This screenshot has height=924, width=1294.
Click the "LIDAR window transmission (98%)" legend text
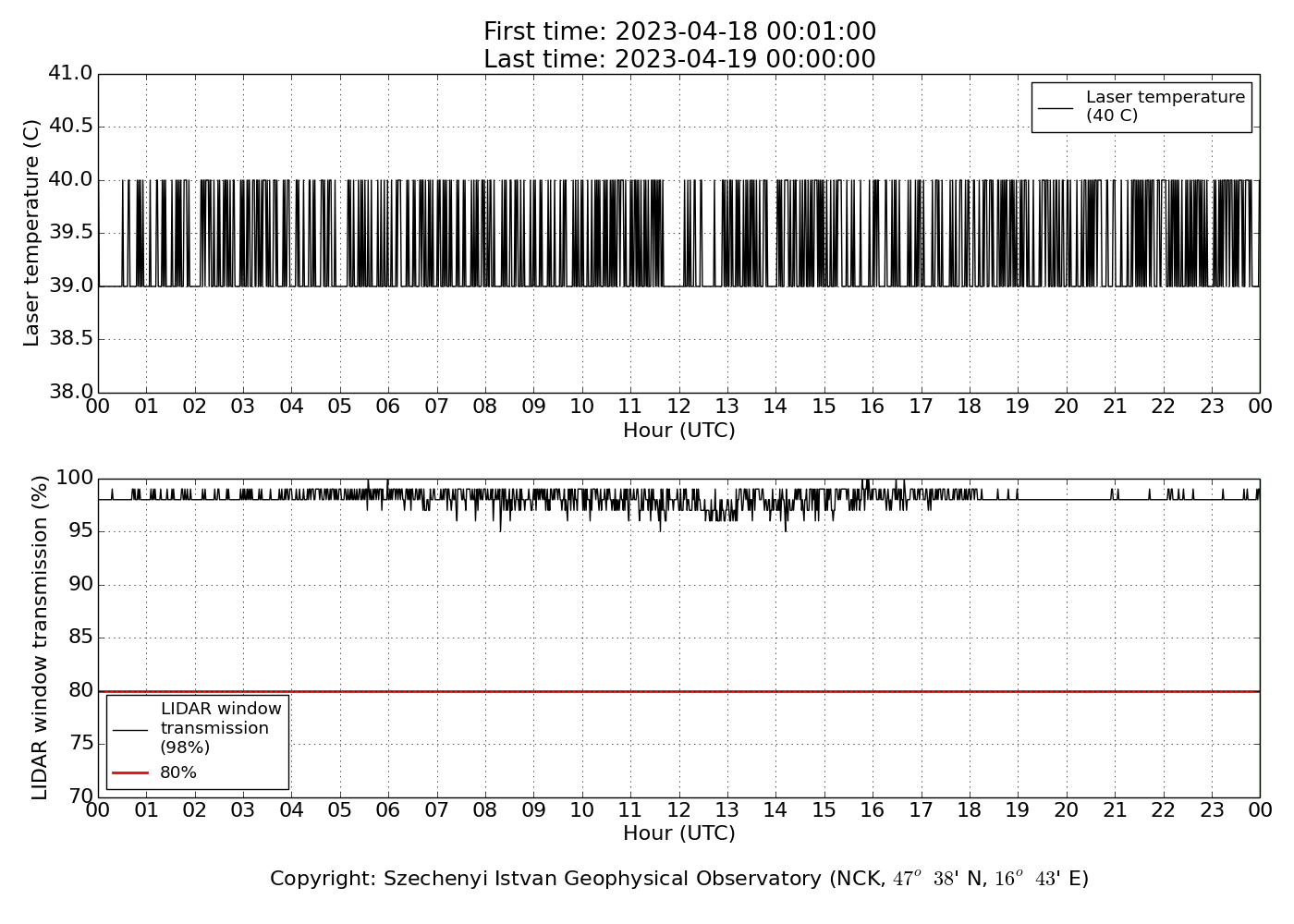pyautogui.click(x=221, y=728)
